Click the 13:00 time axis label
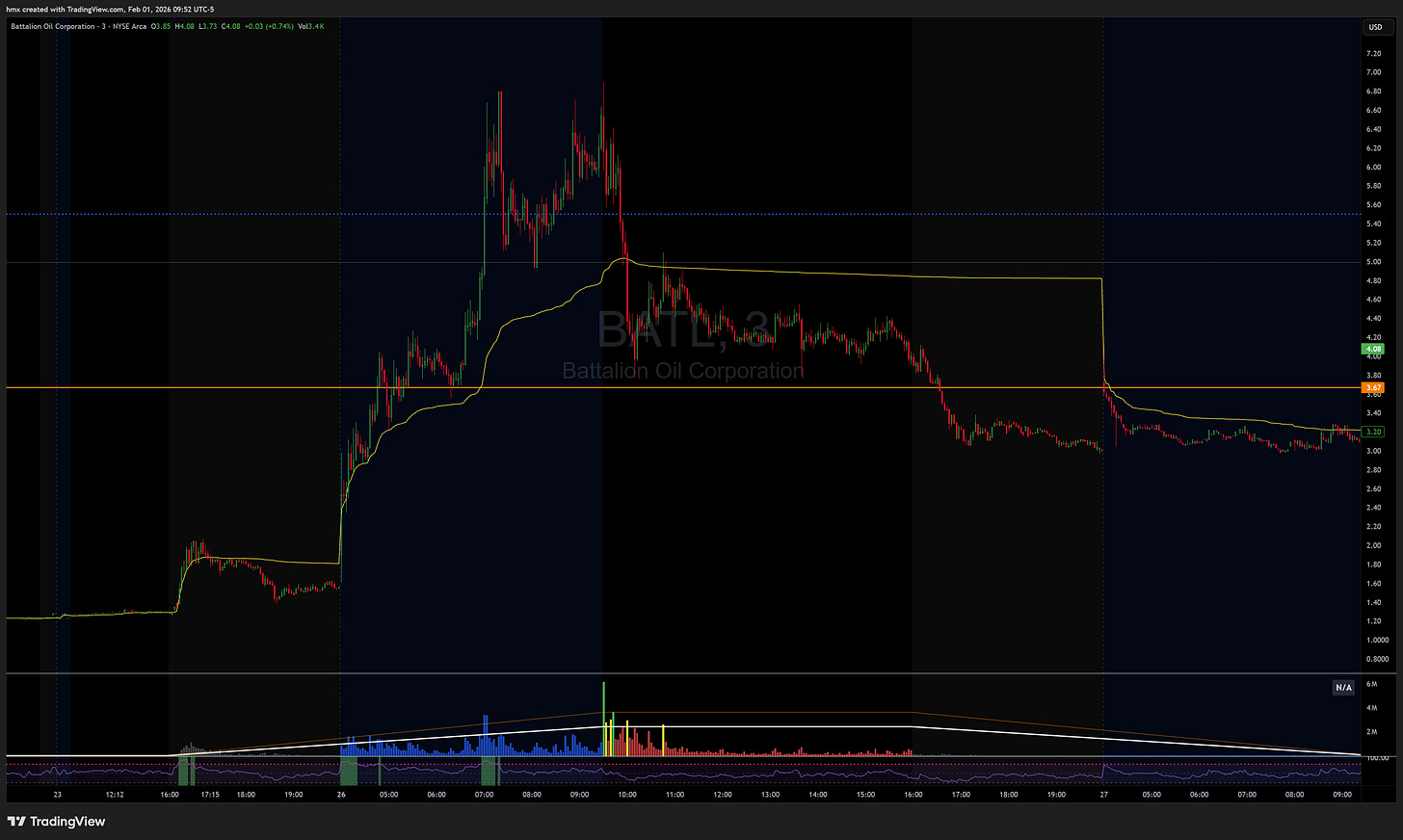Image resolution: width=1403 pixels, height=840 pixels. pyautogui.click(x=770, y=795)
